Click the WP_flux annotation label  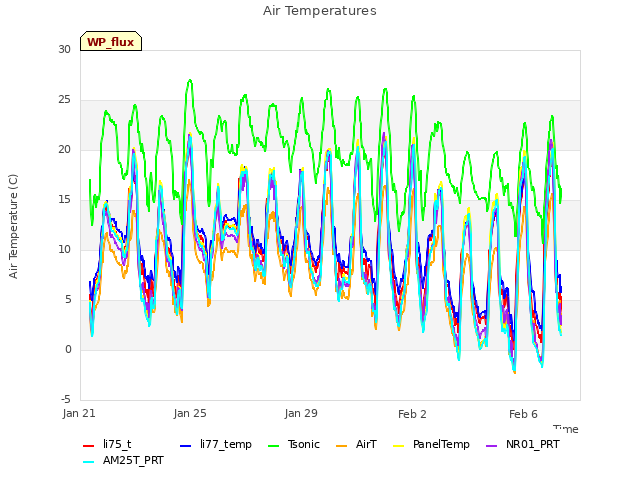(x=111, y=42)
